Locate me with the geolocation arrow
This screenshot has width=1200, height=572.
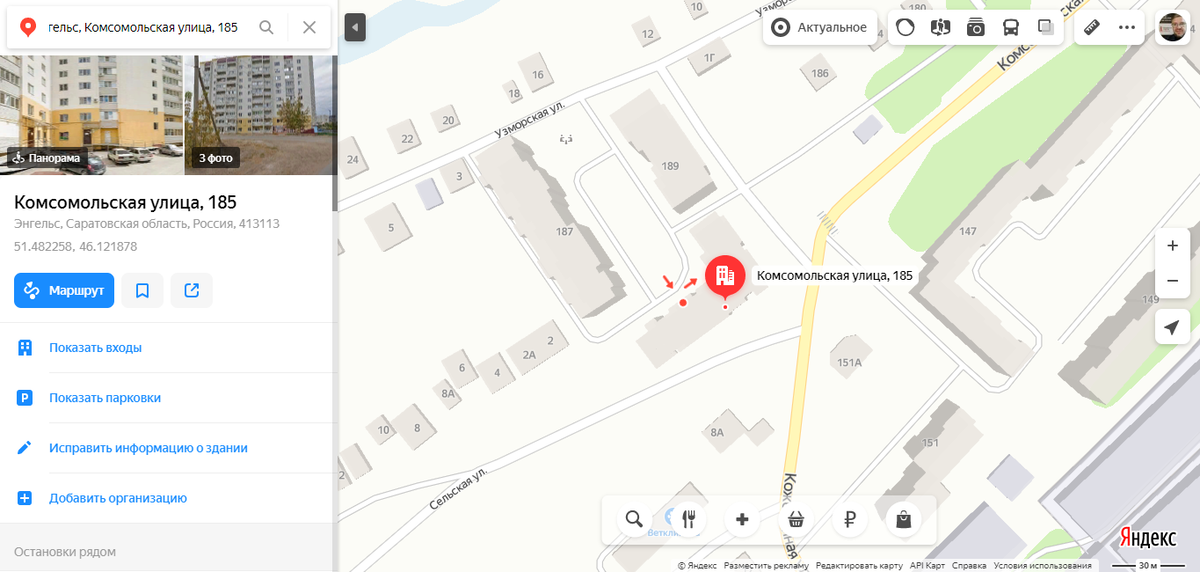tap(1172, 327)
